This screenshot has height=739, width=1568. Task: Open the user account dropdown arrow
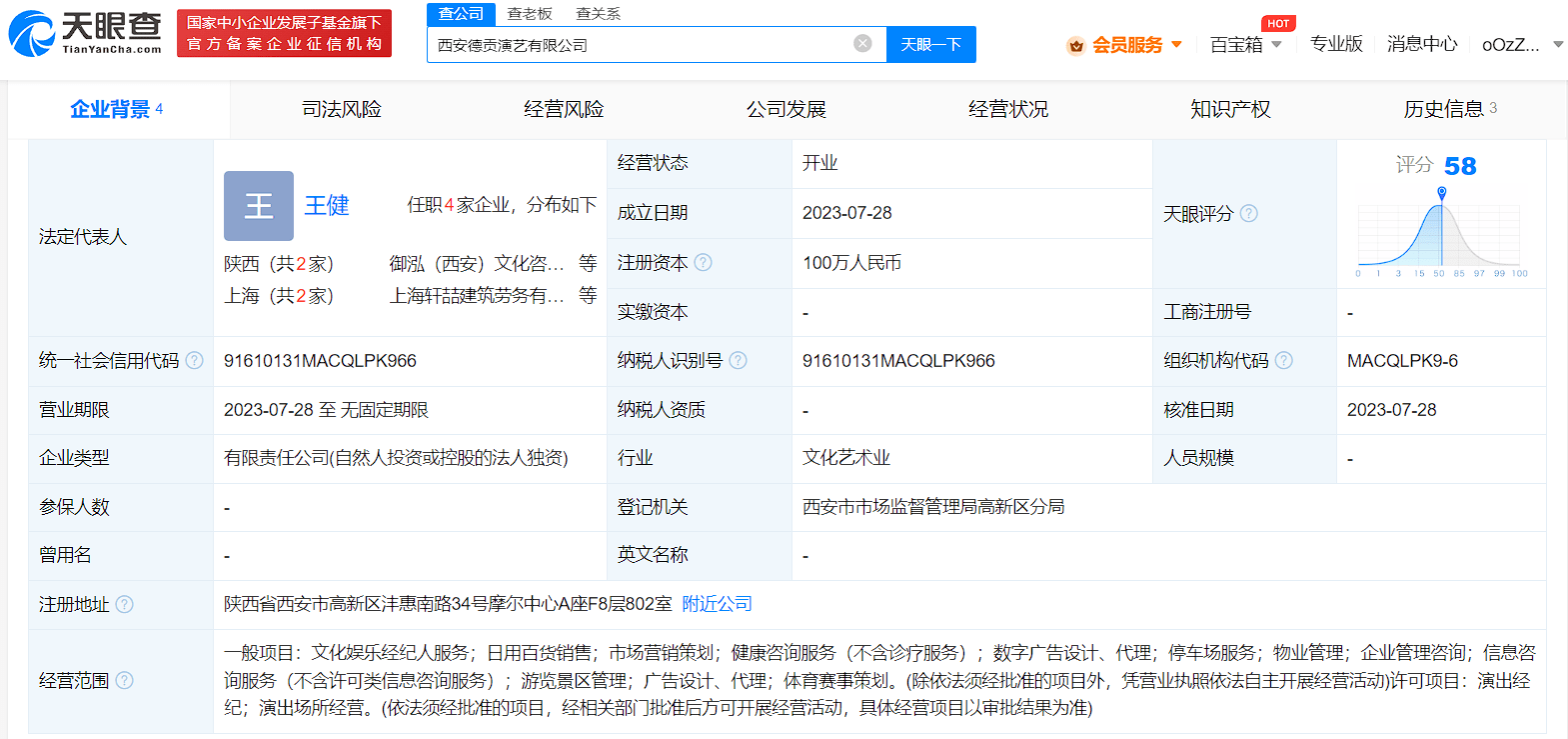coord(1558,45)
